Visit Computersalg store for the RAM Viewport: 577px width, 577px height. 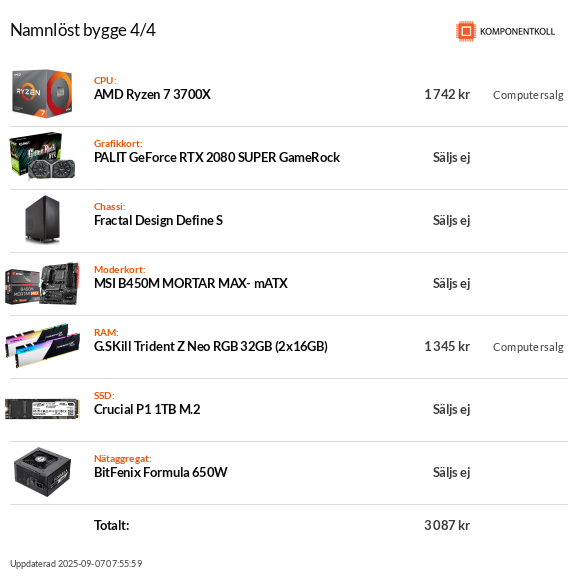(528, 347)
